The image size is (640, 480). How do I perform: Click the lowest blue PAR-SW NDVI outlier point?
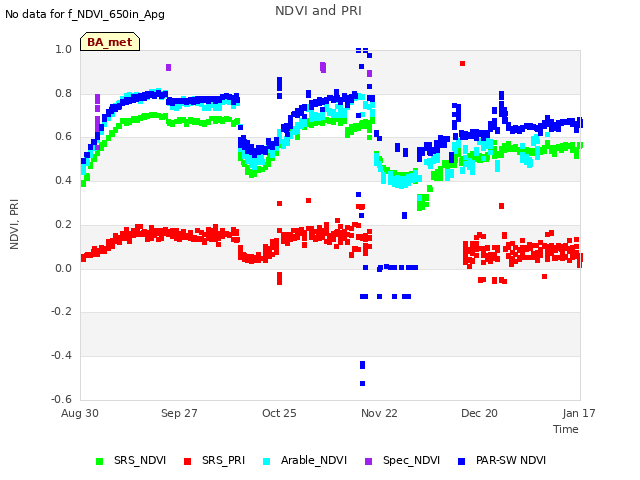coord(362,383)
